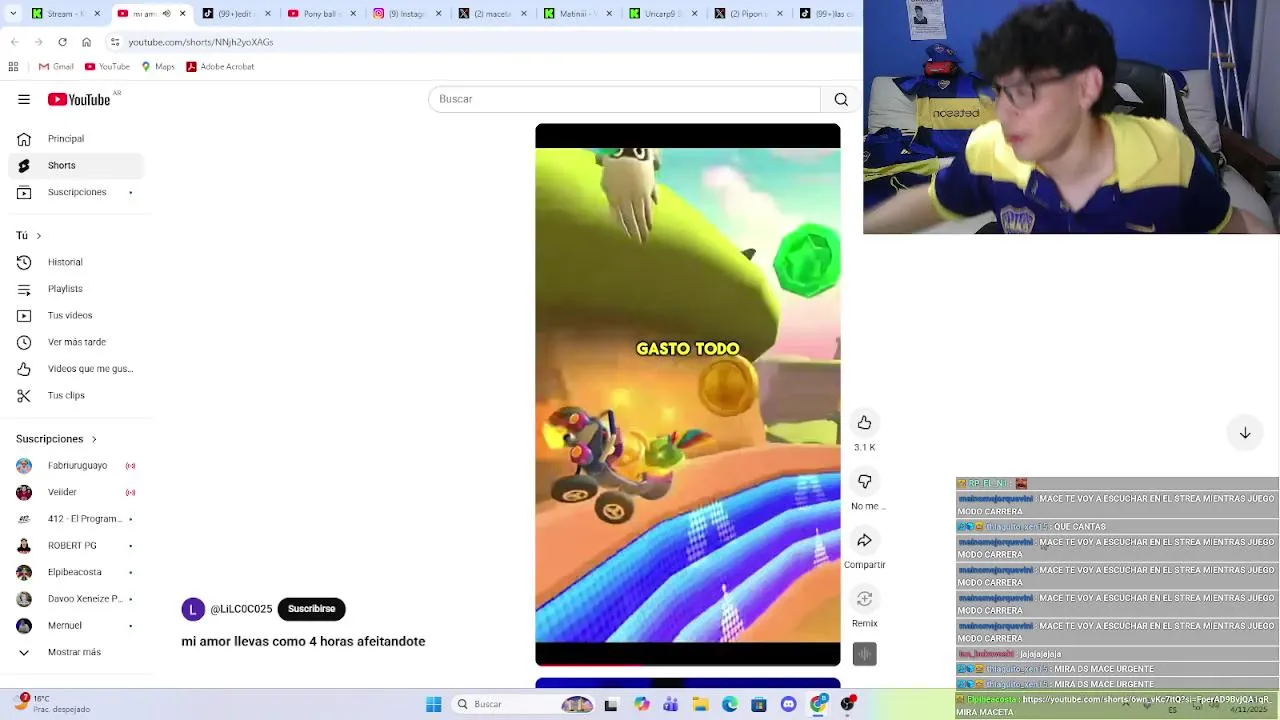Go to next Short with down arrow
1280x720 pixels.
coord(1245,433)
